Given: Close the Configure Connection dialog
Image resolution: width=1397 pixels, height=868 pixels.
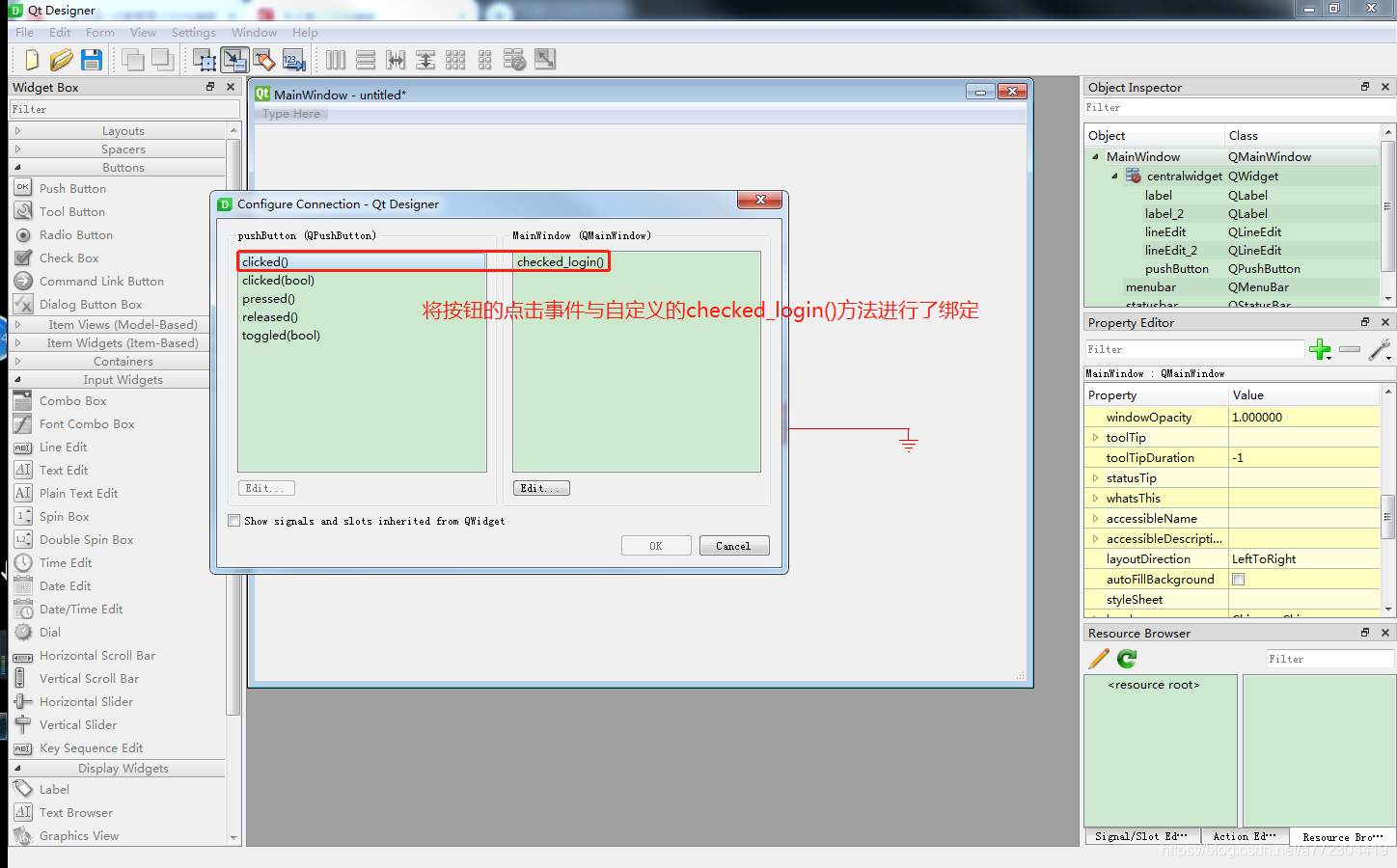Looking at the screenshot, I should (760, 200).
